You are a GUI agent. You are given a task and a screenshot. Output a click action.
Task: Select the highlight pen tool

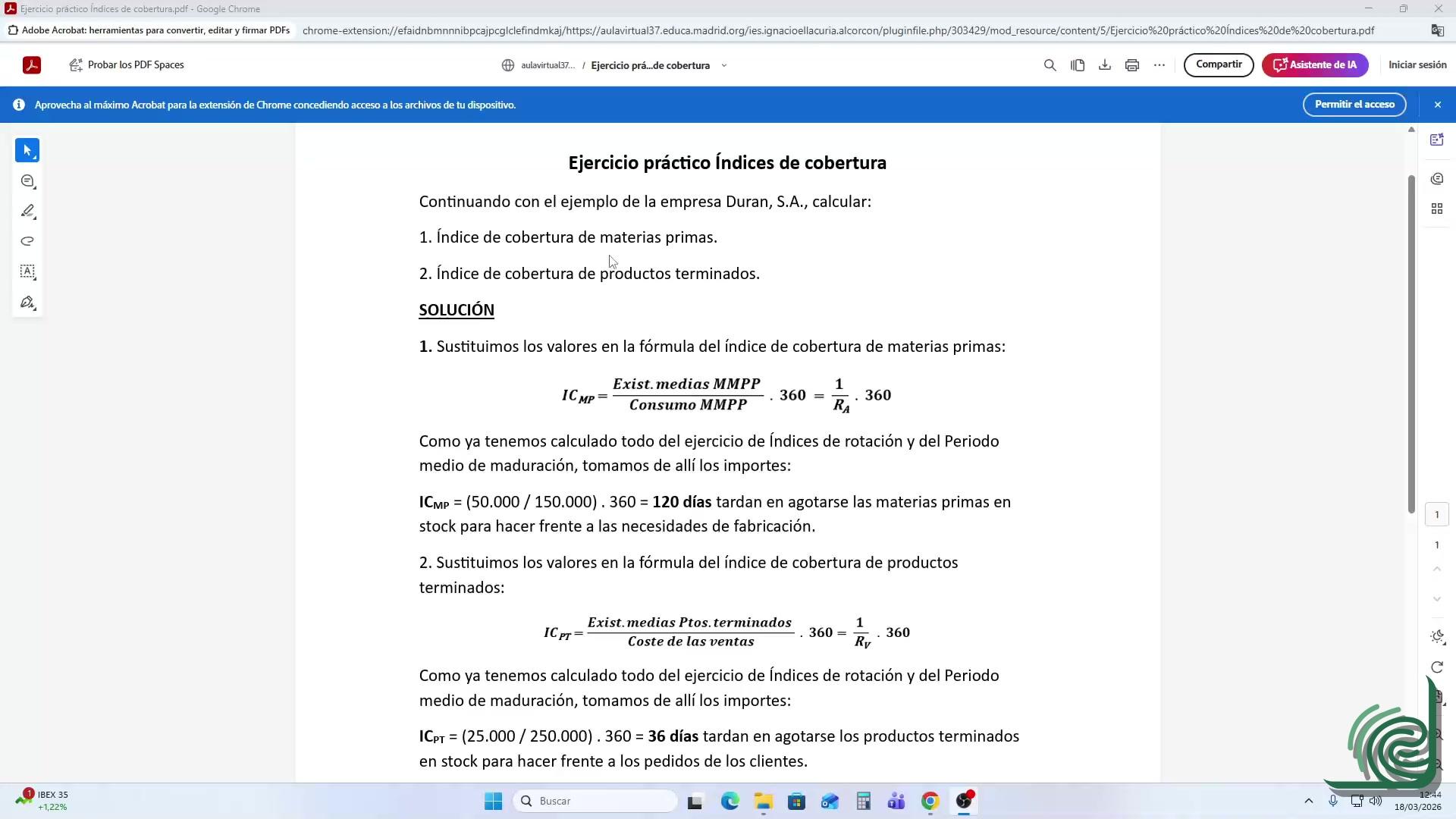(27, 211)
